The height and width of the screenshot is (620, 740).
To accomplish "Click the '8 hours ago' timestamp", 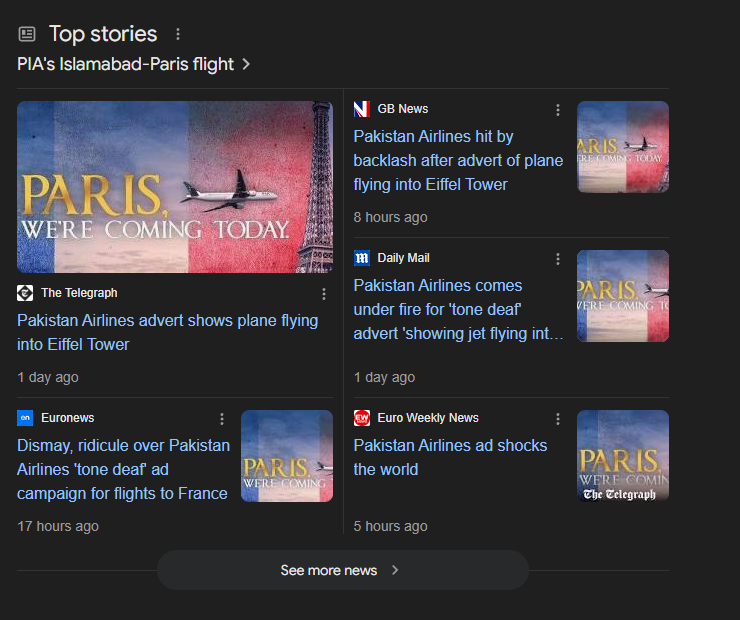I will 391,217.
